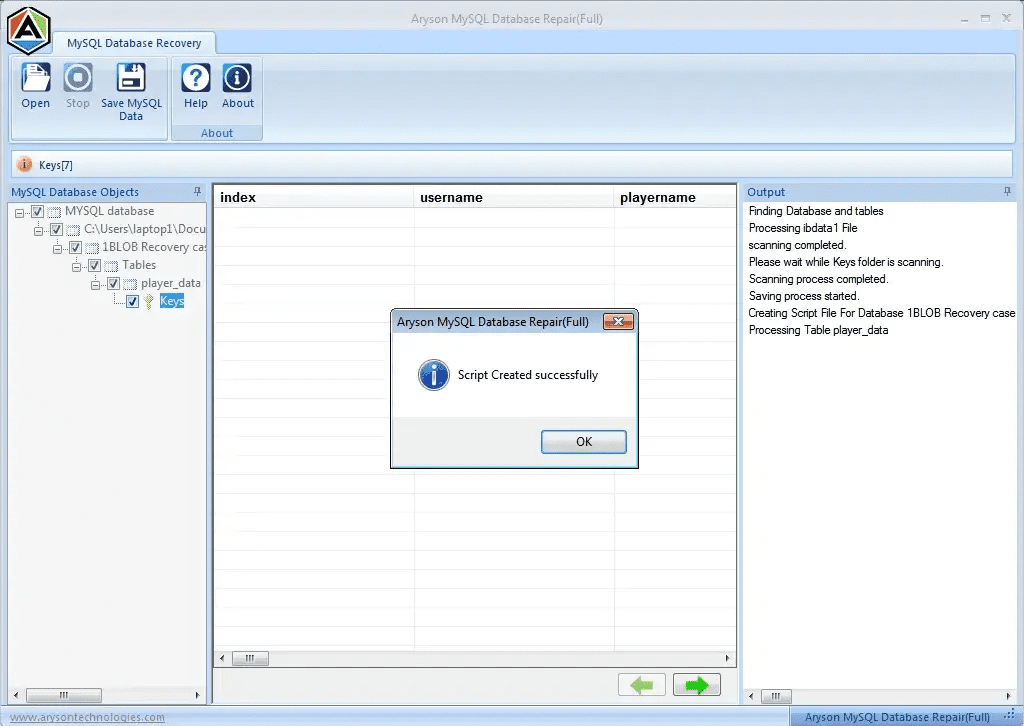
Task: Toggle the MYSQL database checkbox
Action: coord(38,212)
